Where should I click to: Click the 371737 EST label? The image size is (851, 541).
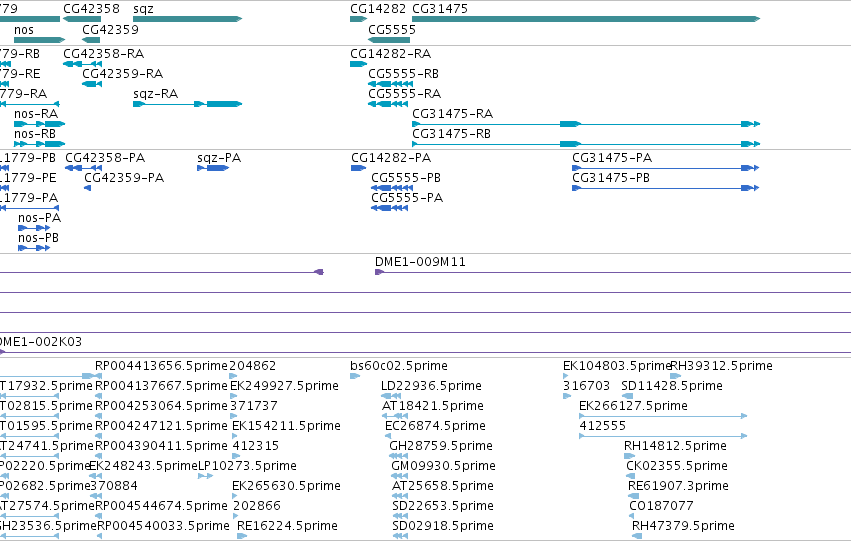tap(254, 406)
